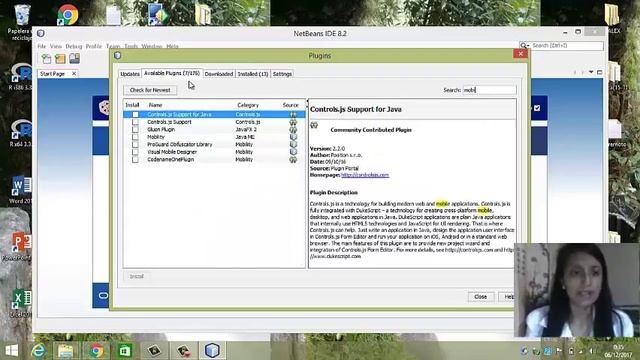Open the Windows Store from the taskbar

coord(125,351)
